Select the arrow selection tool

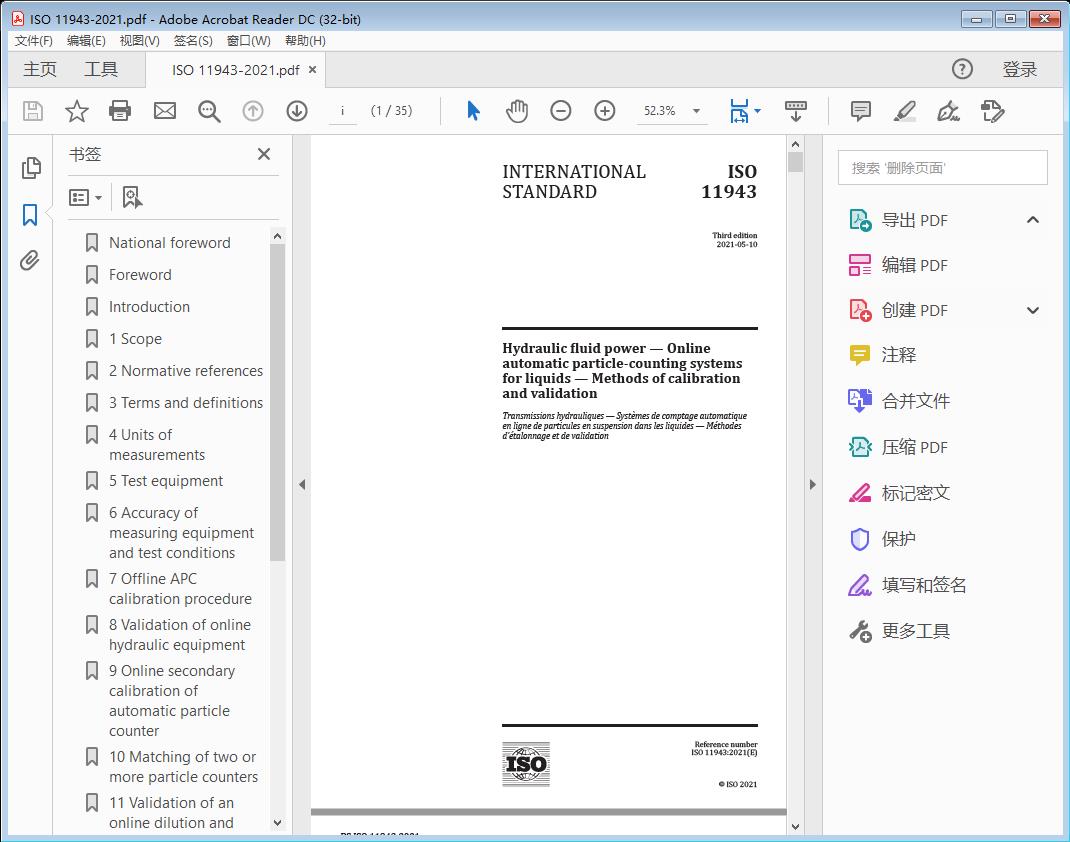pyautogui.click(x=472, y=111)
